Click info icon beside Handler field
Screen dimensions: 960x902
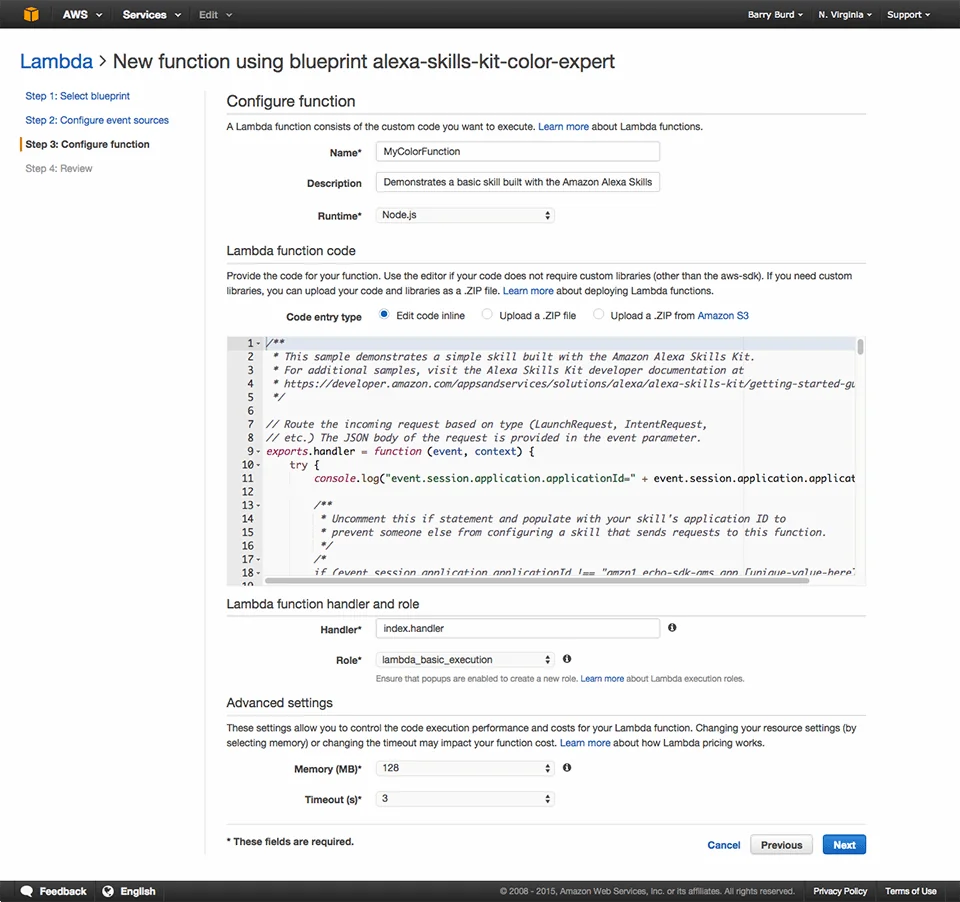(672, 628)
